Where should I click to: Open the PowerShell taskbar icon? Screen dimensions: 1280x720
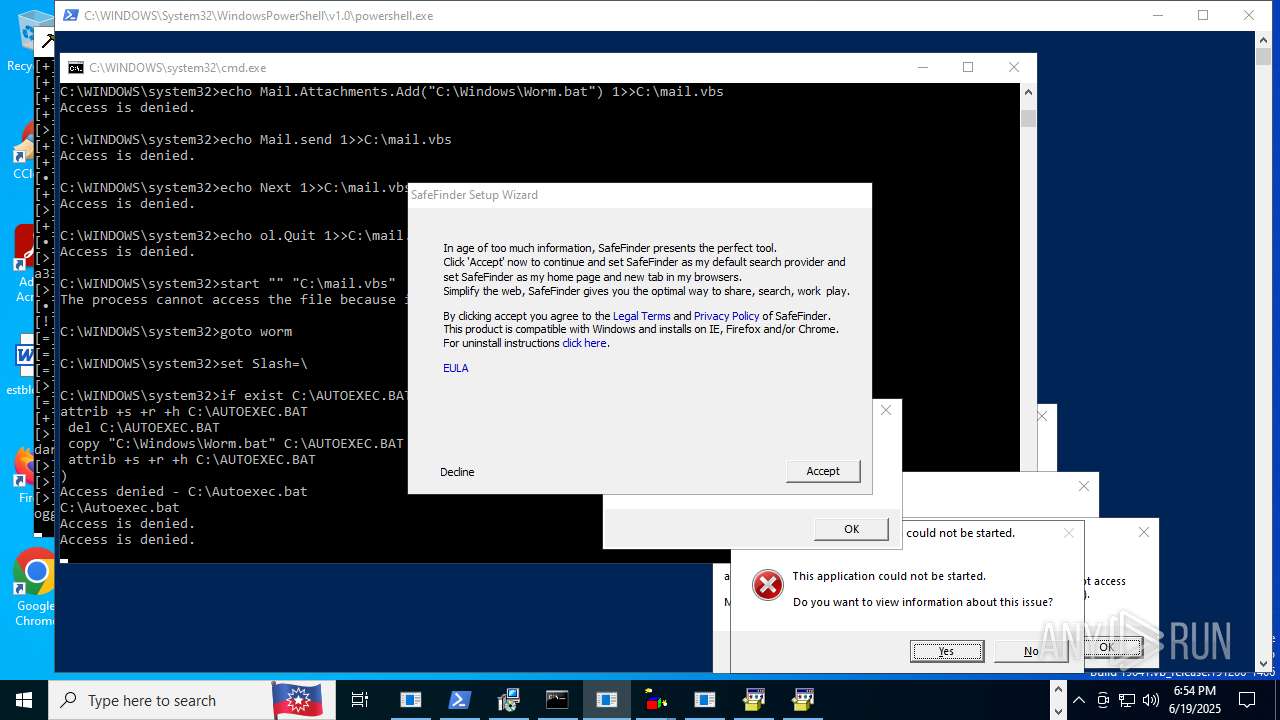[x=459, y=700]
